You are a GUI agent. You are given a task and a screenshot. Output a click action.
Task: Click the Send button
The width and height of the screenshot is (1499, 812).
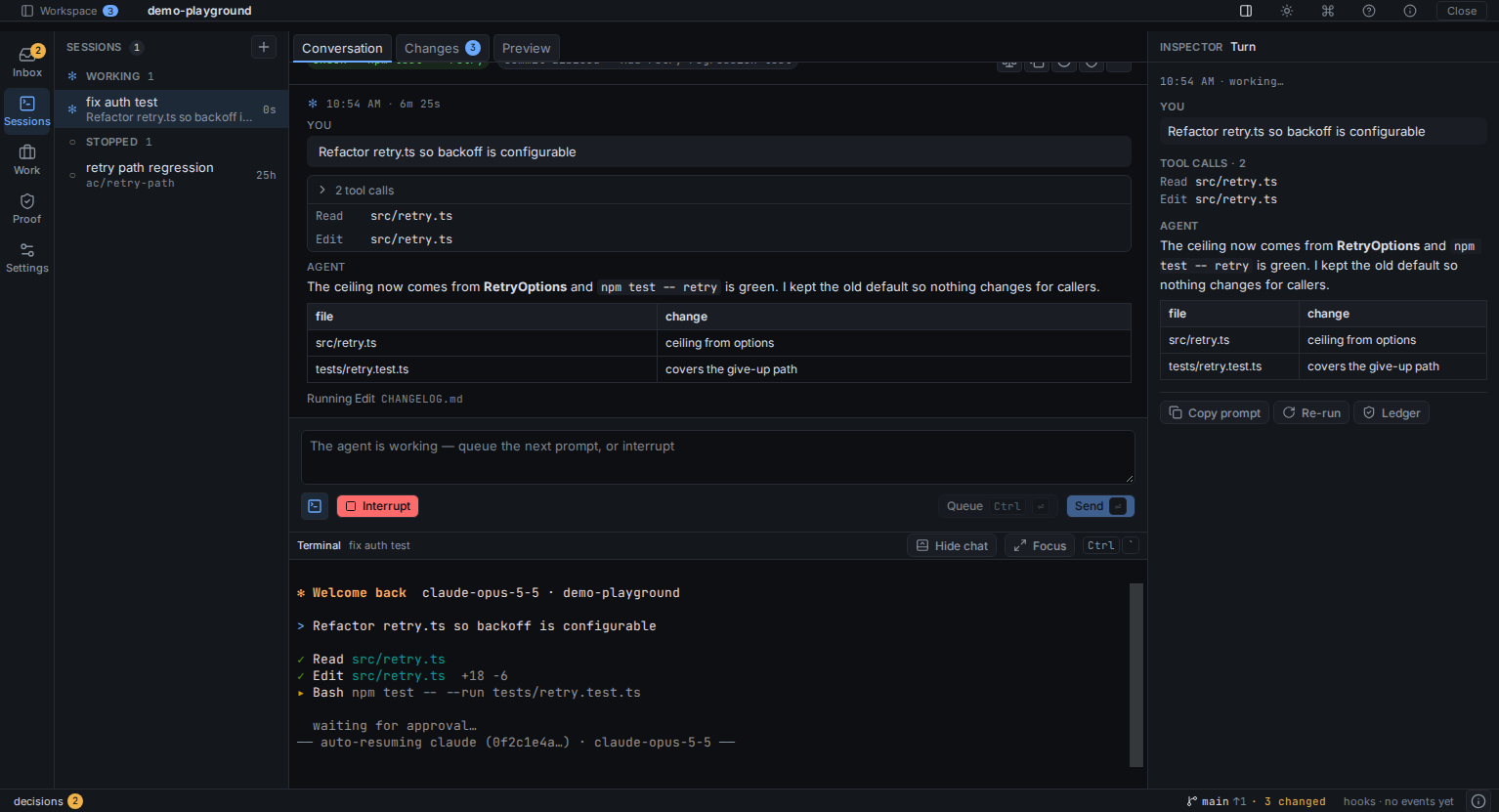pos(1100,506)
